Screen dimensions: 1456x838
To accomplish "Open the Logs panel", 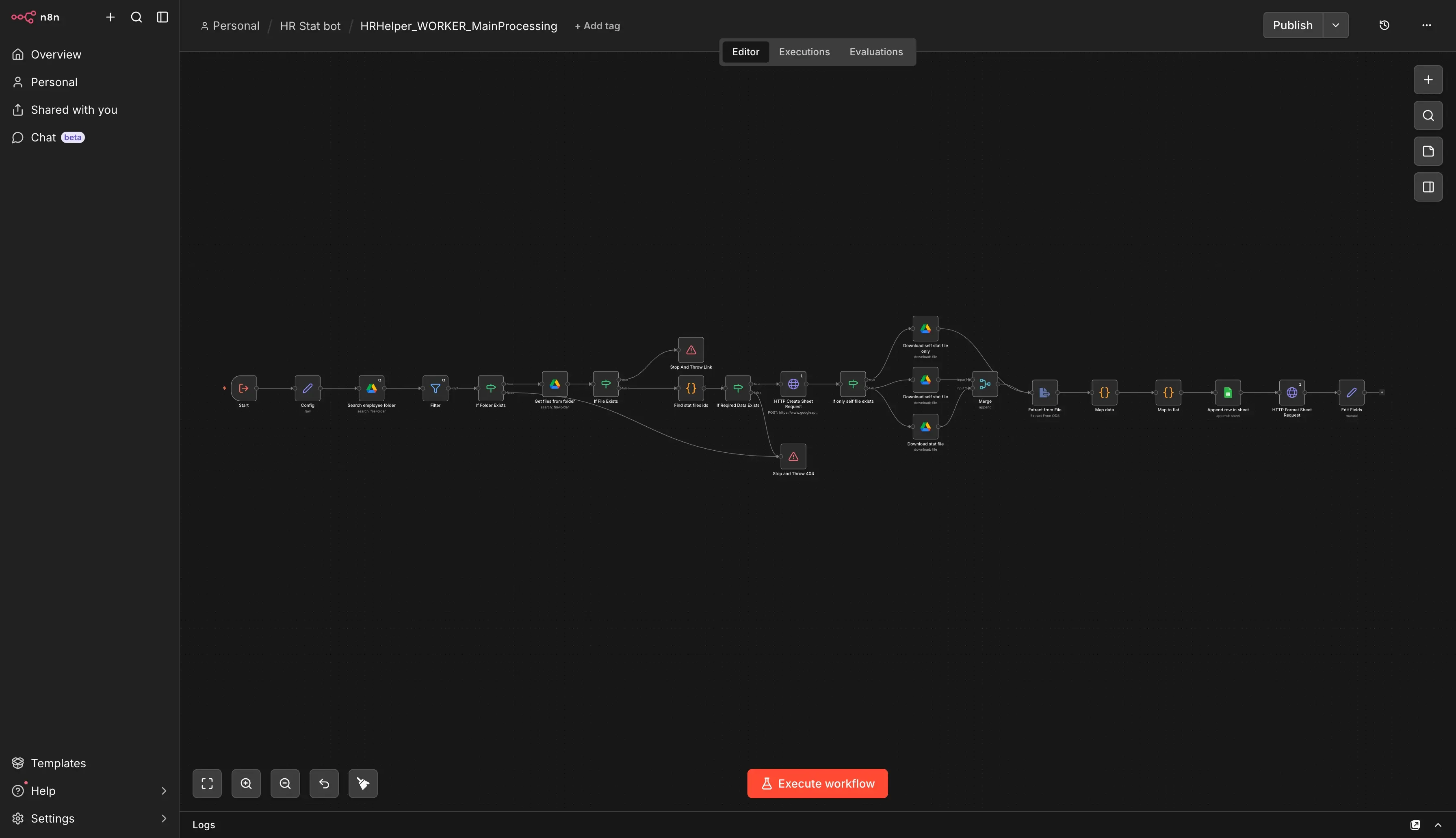I will (x=204, y=825).
